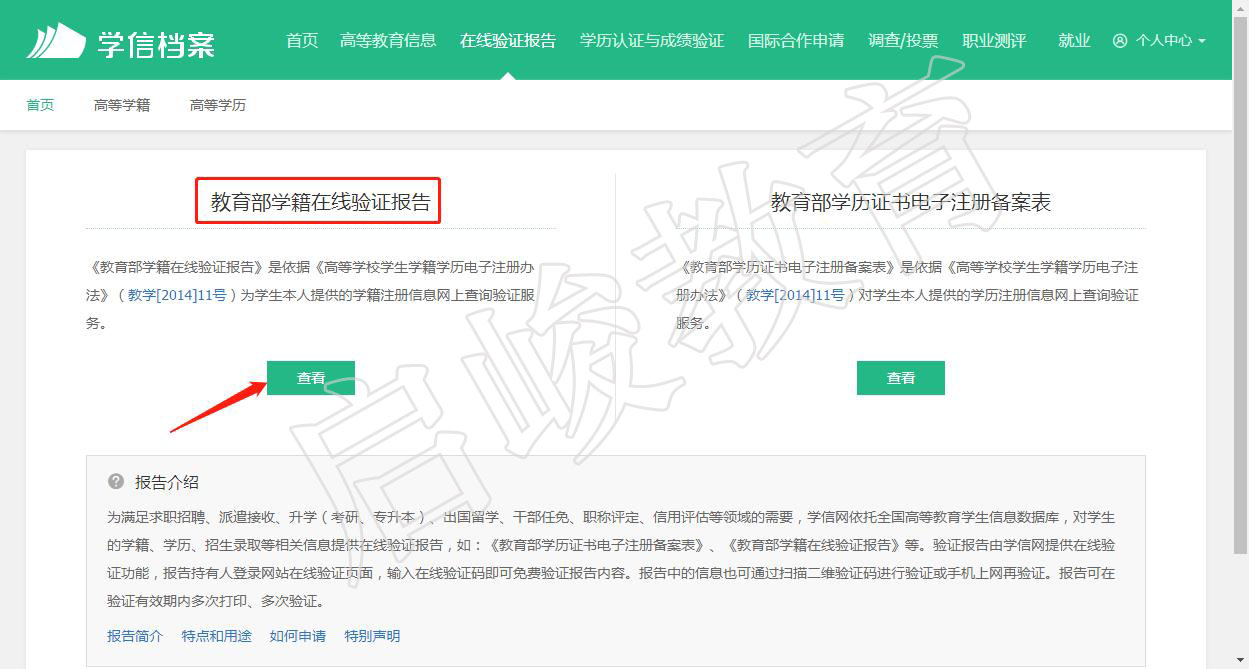
Task: Open the 特别声明 link
Action: tap(372, 636)
